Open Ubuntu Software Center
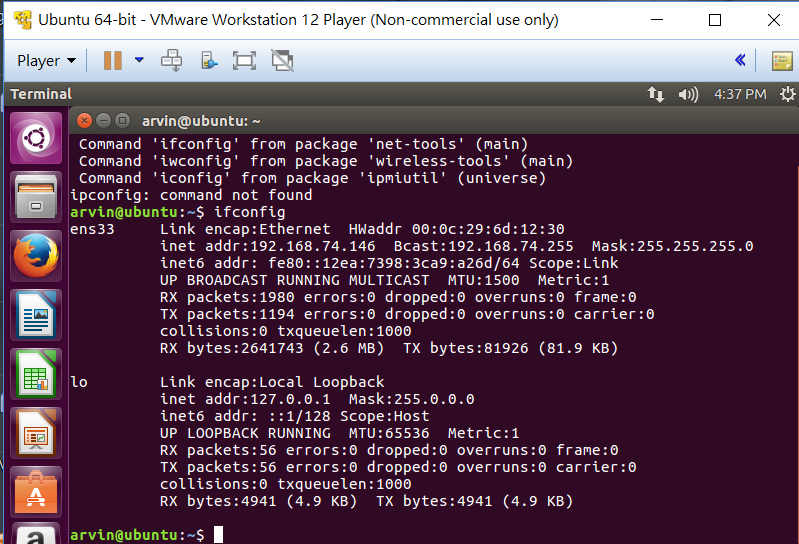The height and width of the screenshot is (544, 799). (x=36, y=493)
